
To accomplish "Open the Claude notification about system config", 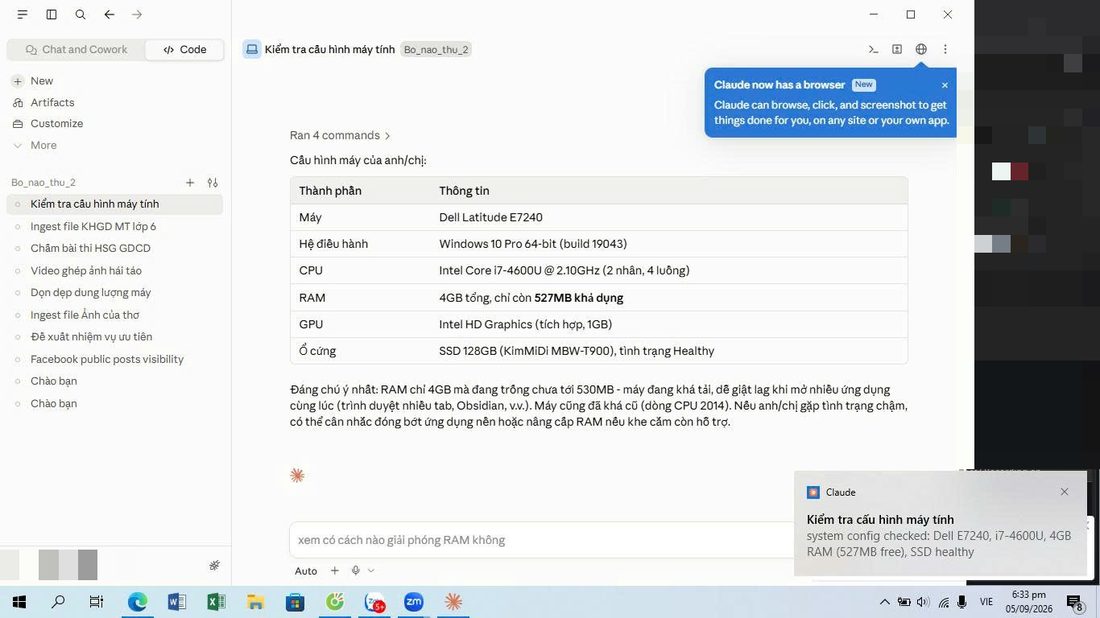I will click(940, 523).
